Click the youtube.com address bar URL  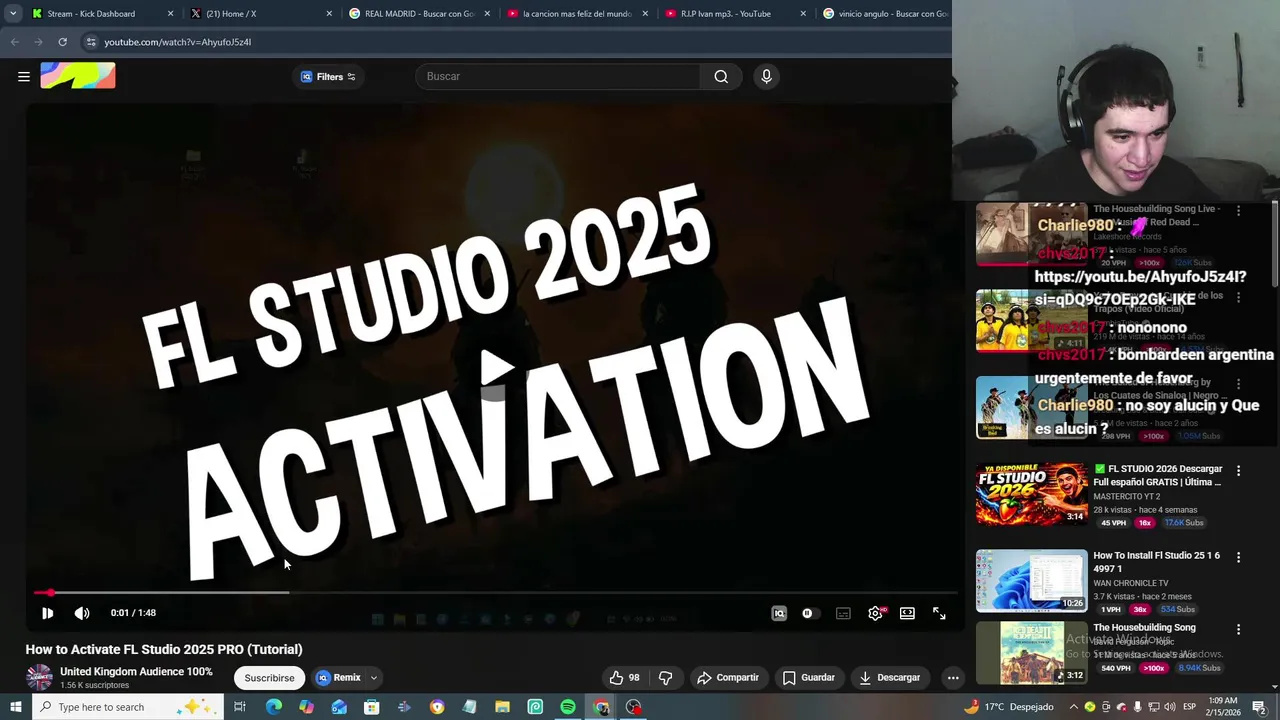point(177,42)
